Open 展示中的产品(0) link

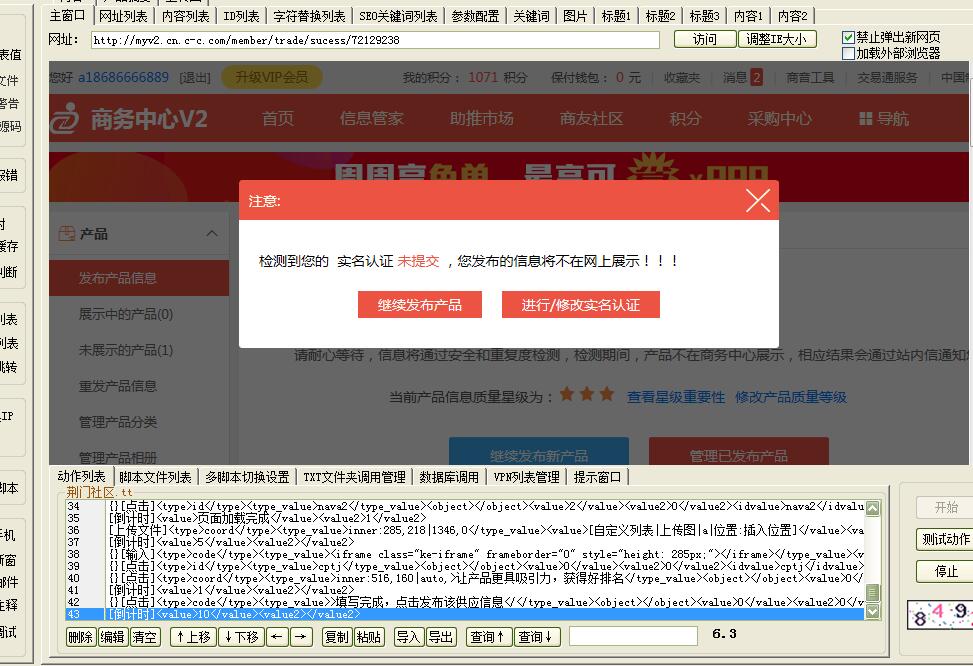pyautogui.click(x=126, y=314)
